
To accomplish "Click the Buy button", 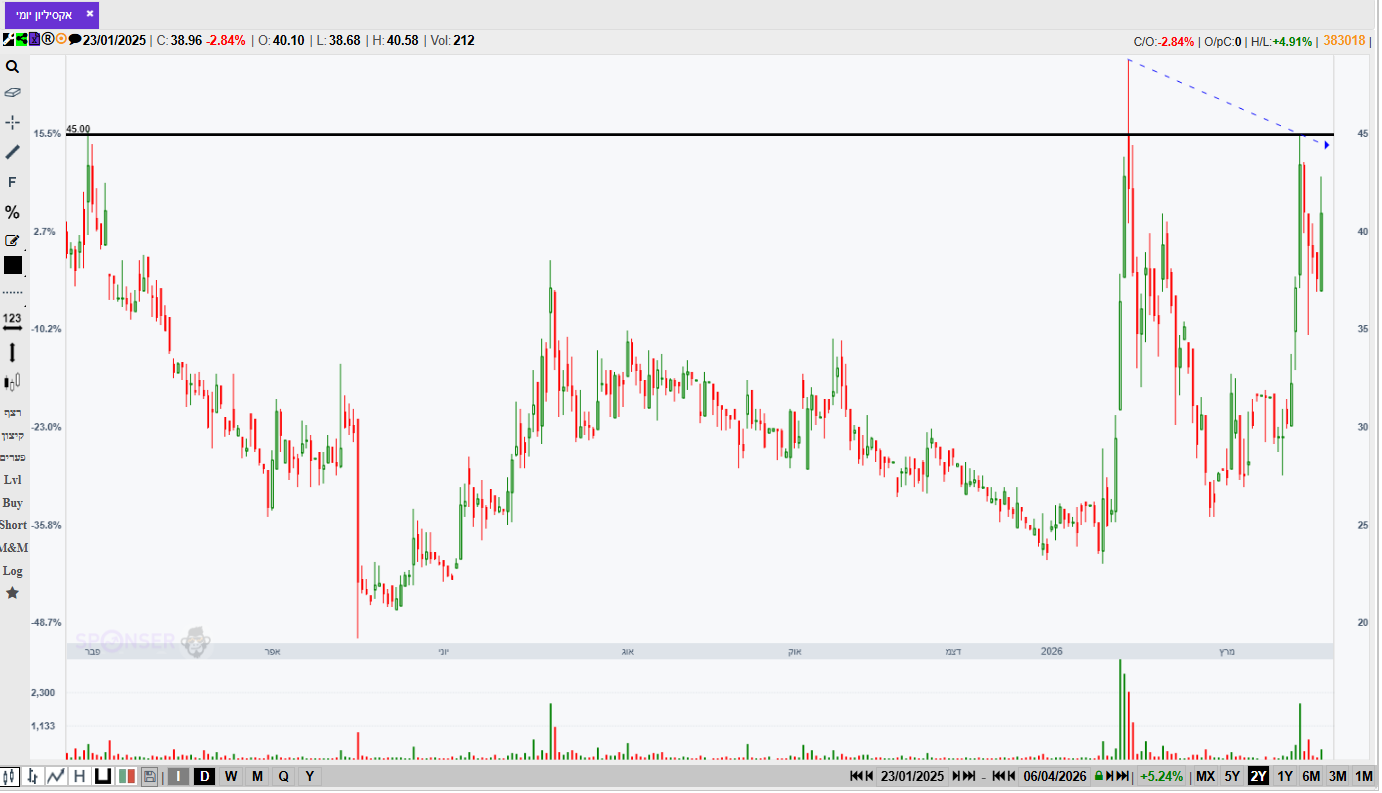I will pos(13,503).
